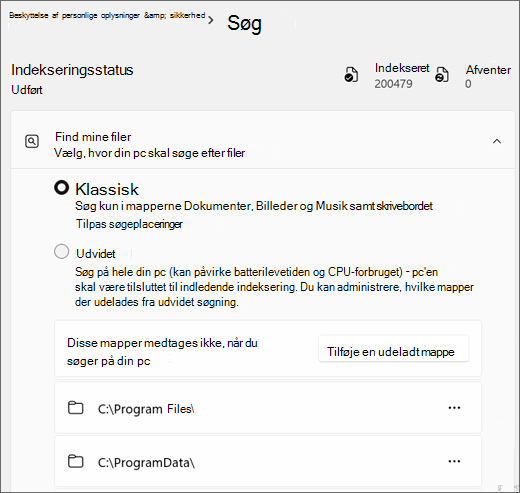The image size is (520, 493).
Task: Click the Indekseret count 200479
Action: pyautogui.click(x=393, y=84)
